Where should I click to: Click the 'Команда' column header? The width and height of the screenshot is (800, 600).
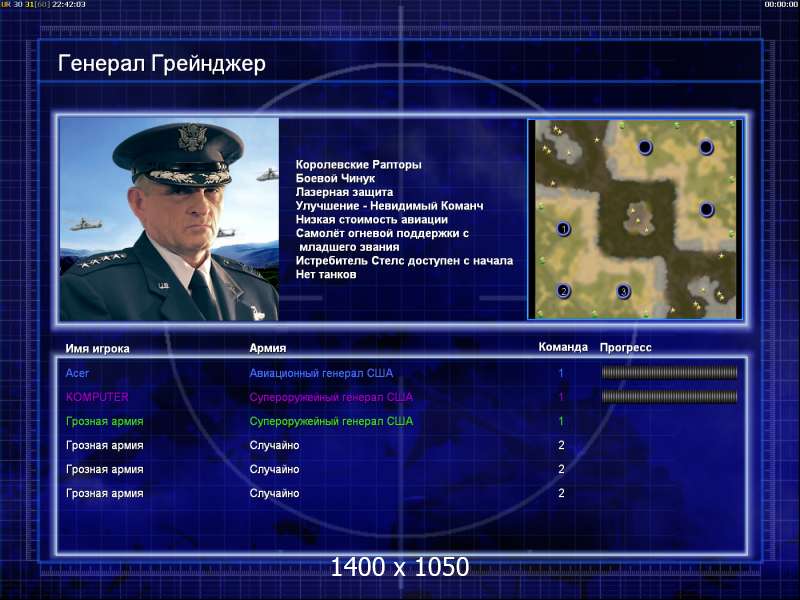tap(563, 347)
